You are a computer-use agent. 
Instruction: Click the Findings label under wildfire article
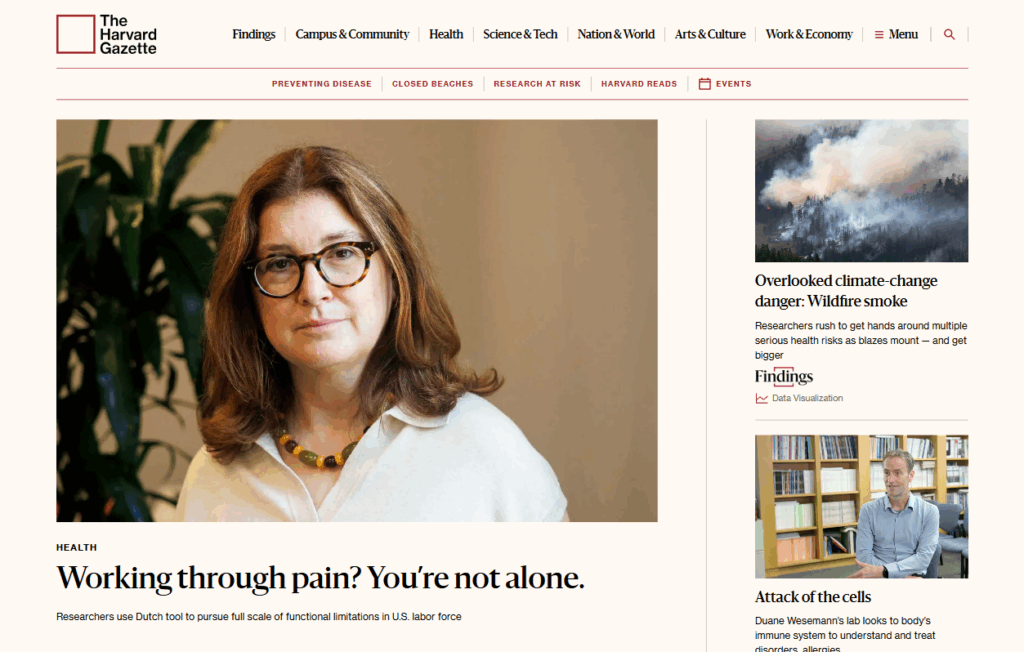784,376
